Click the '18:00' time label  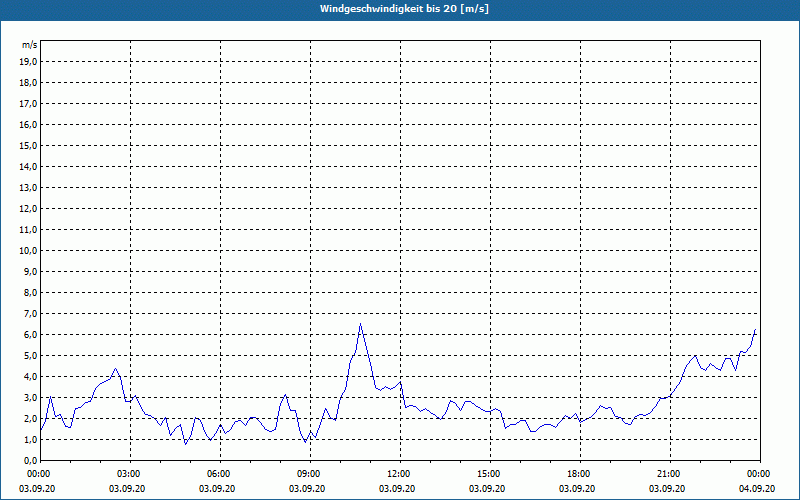[580, 474]
